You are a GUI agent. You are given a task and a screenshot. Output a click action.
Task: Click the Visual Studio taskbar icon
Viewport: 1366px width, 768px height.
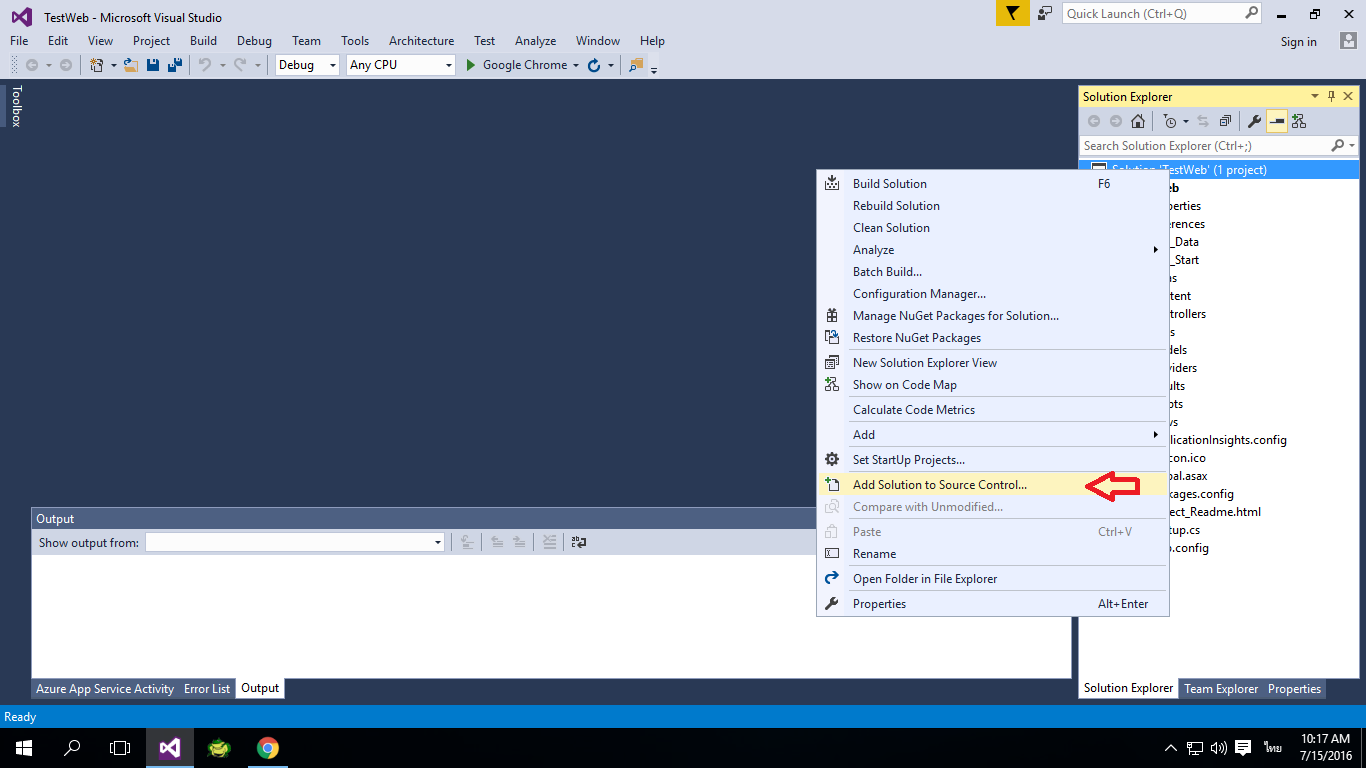(170, 747)
